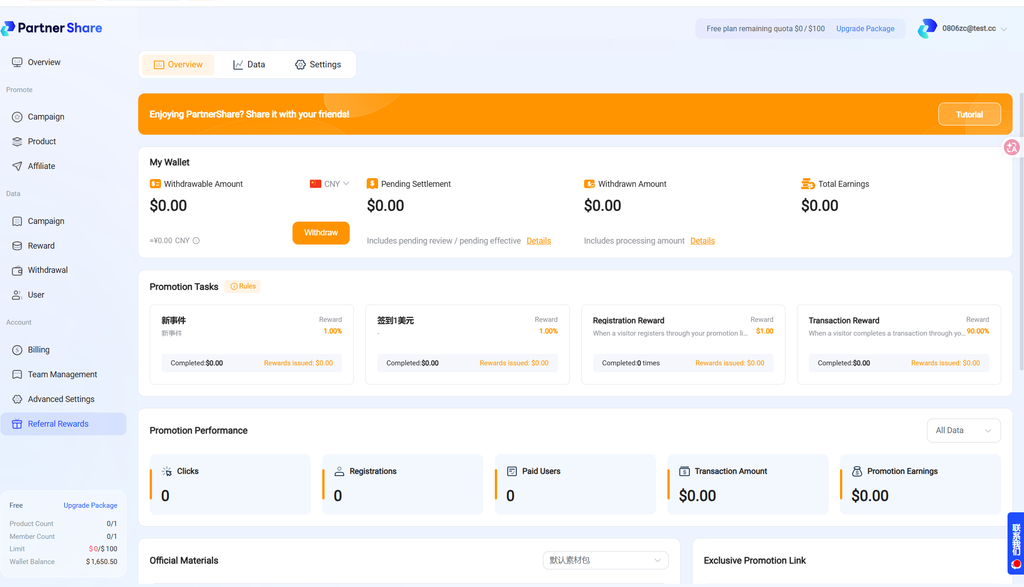Select the Transaction Reward task card
This screenshot has height=587, width=1024.
point(899,344)
